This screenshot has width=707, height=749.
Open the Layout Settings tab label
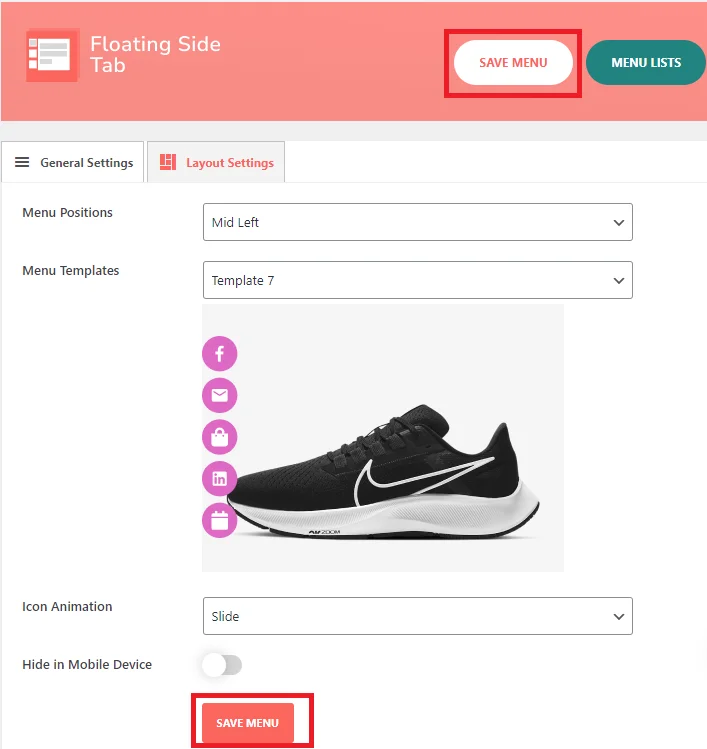[229, 163]
